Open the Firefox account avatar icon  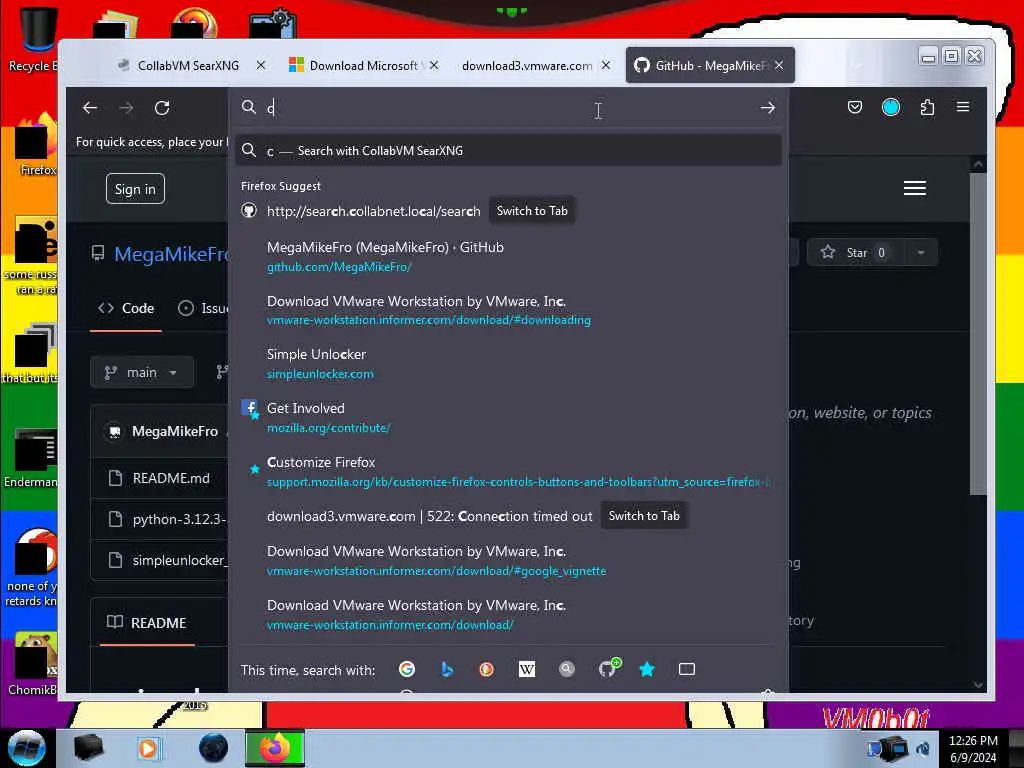click(891, 107)
